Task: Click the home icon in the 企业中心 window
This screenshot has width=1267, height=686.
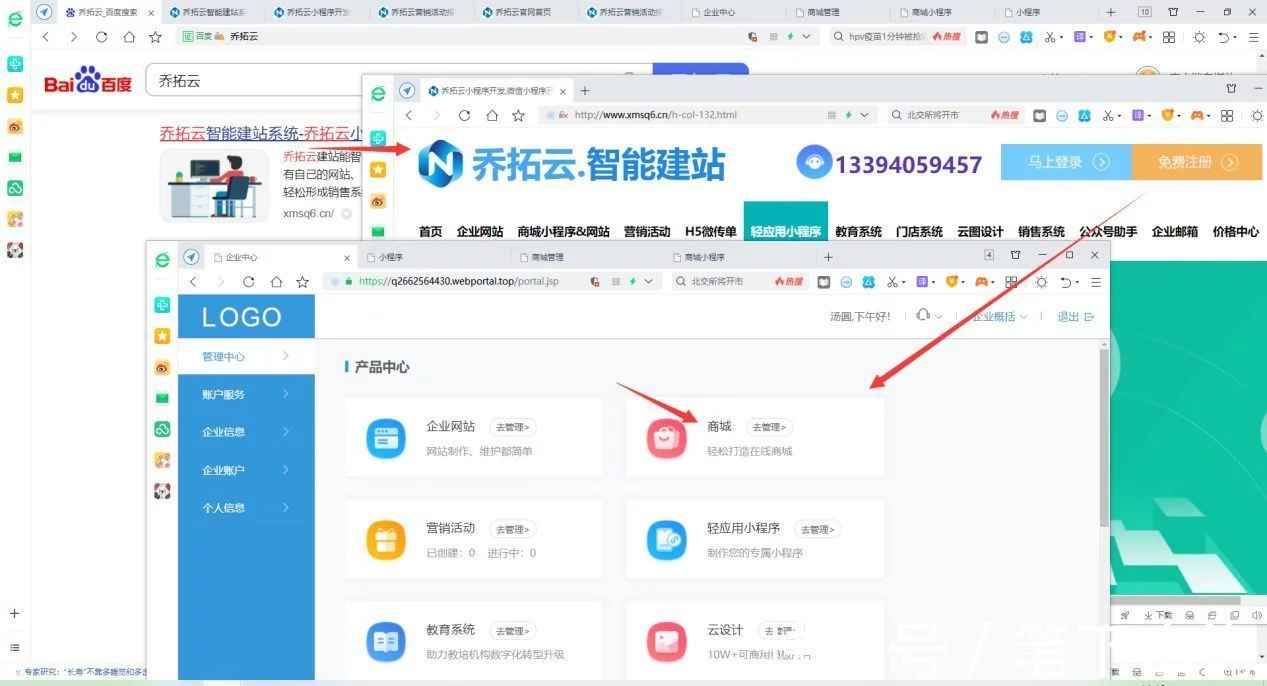Action: tap(276, 282)
